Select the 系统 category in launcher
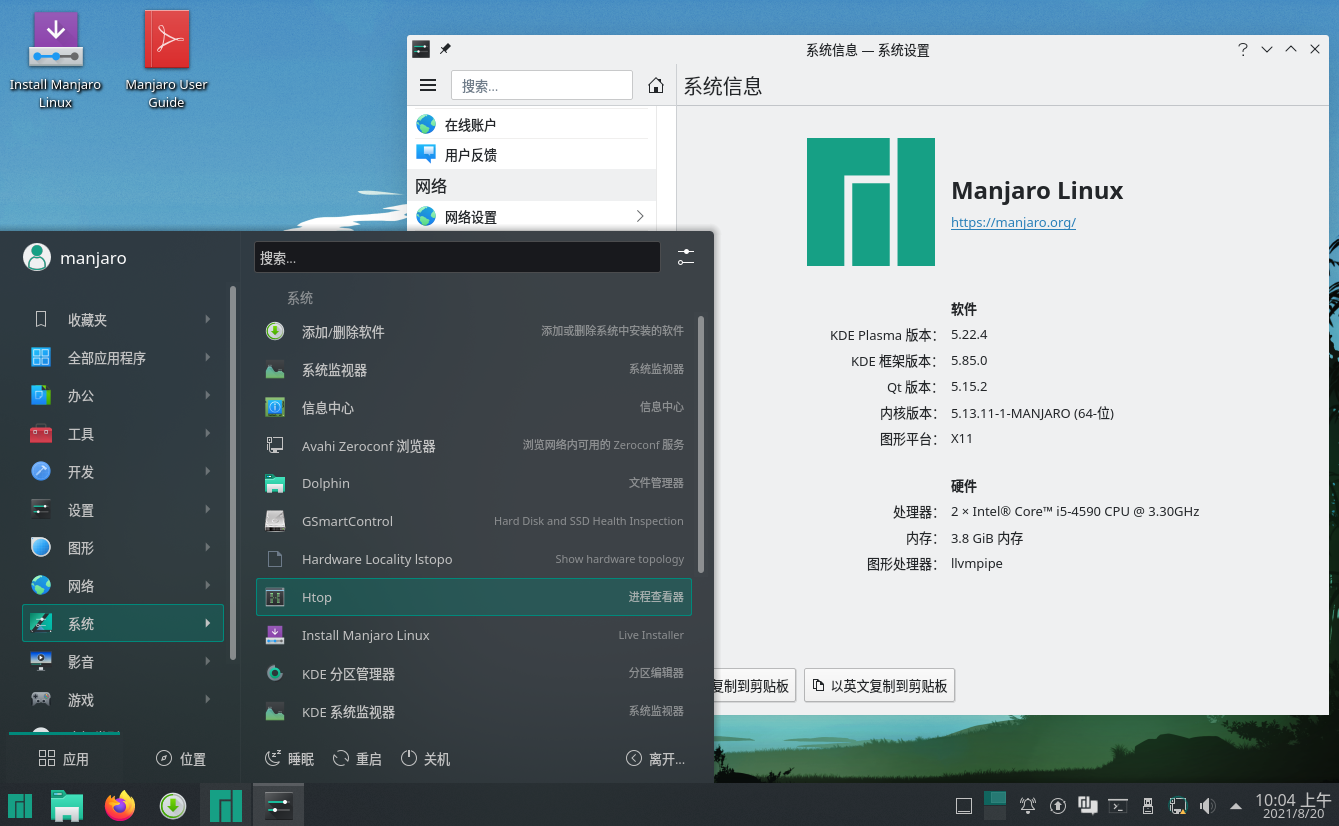The height and width of the screenshot is (826, 1339). point(123,623)
